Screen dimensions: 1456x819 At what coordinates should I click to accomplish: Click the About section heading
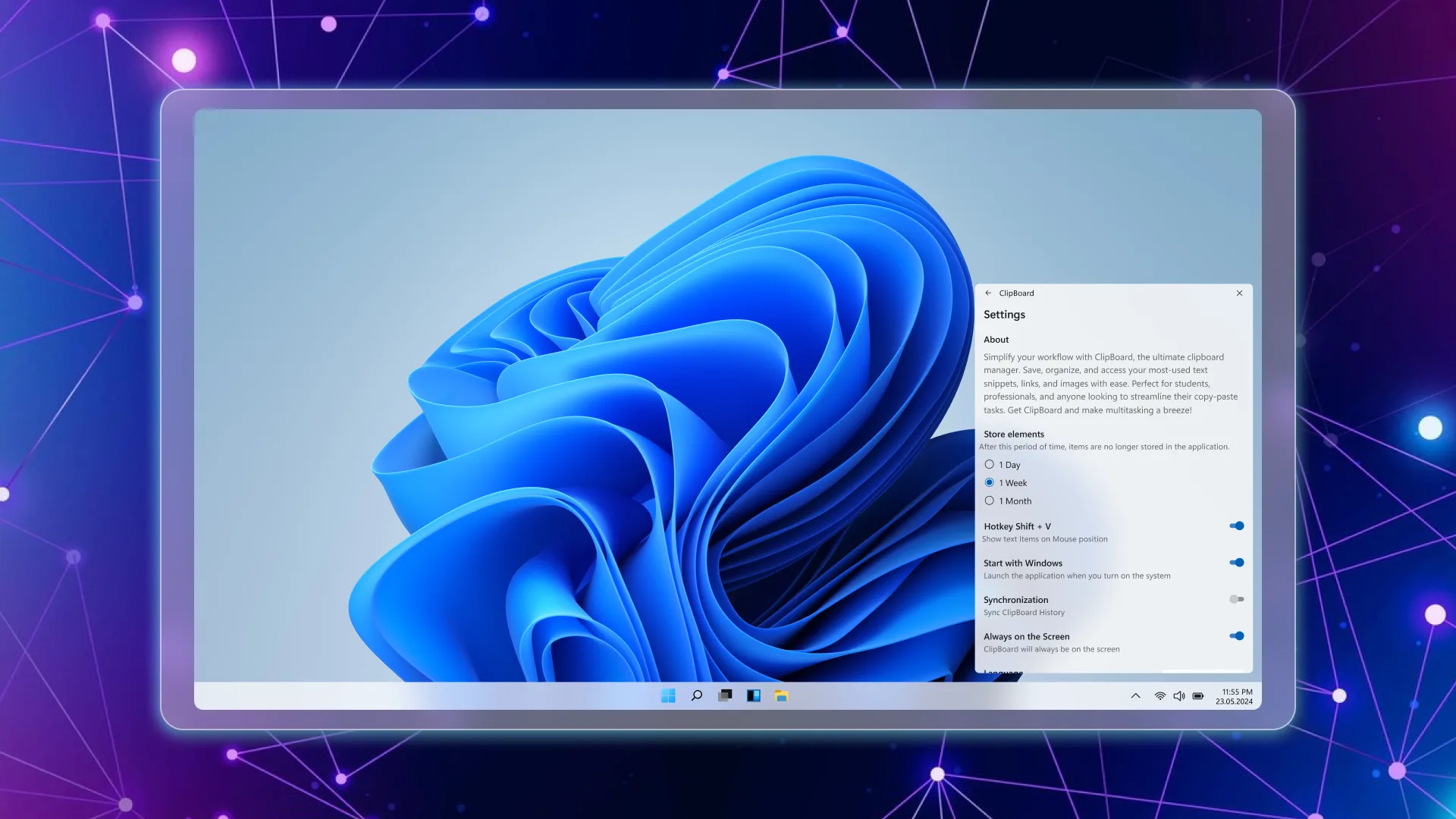click(x=996, y=340)
